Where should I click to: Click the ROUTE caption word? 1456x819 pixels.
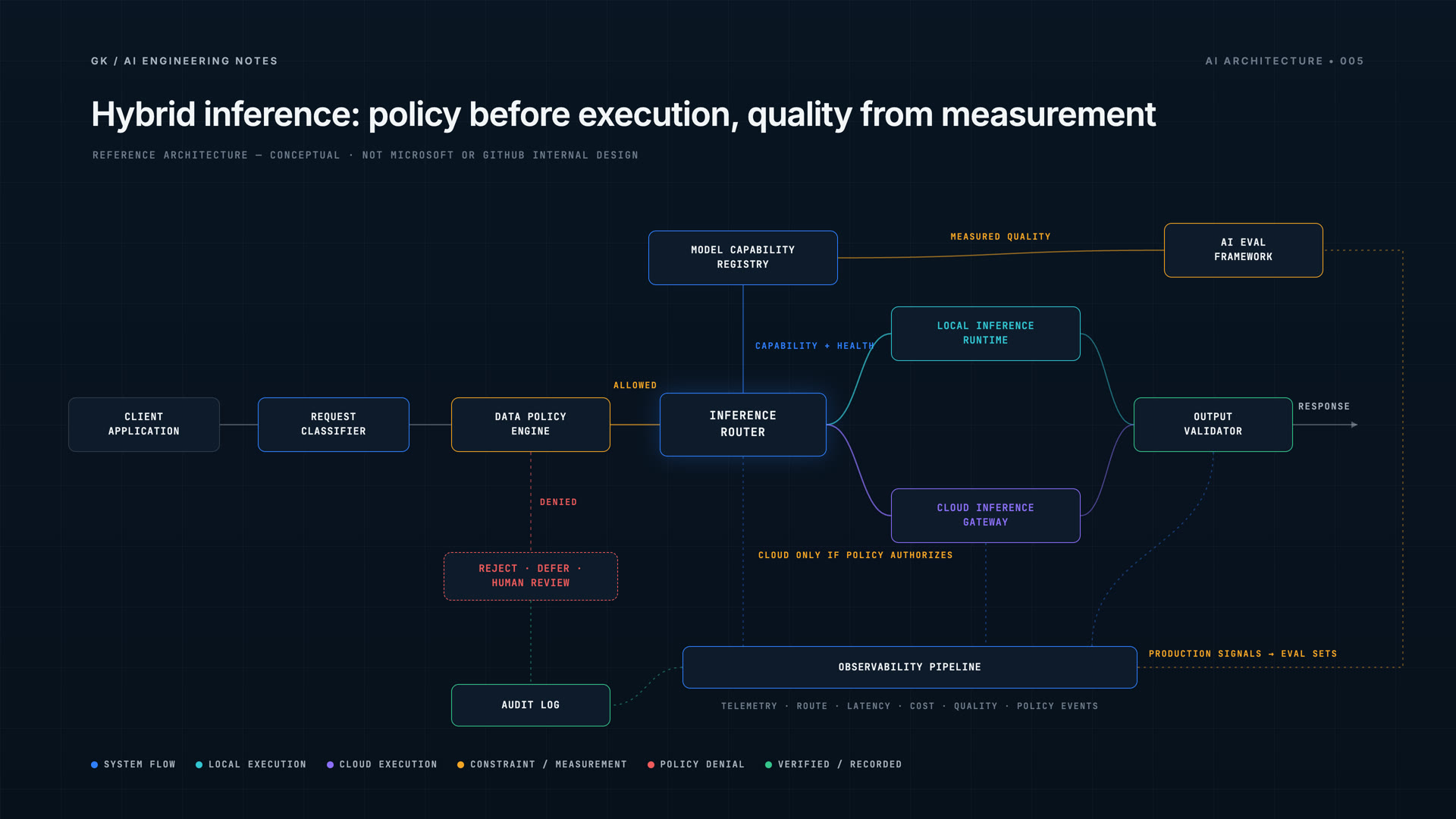(x=812, y=706)
